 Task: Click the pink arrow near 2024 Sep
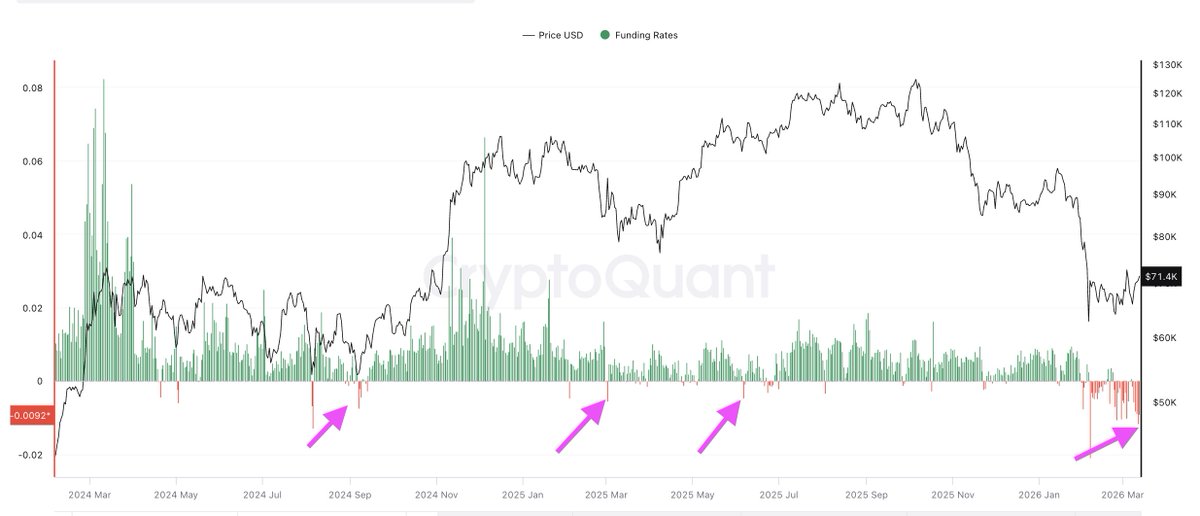(x=328, y=425)
